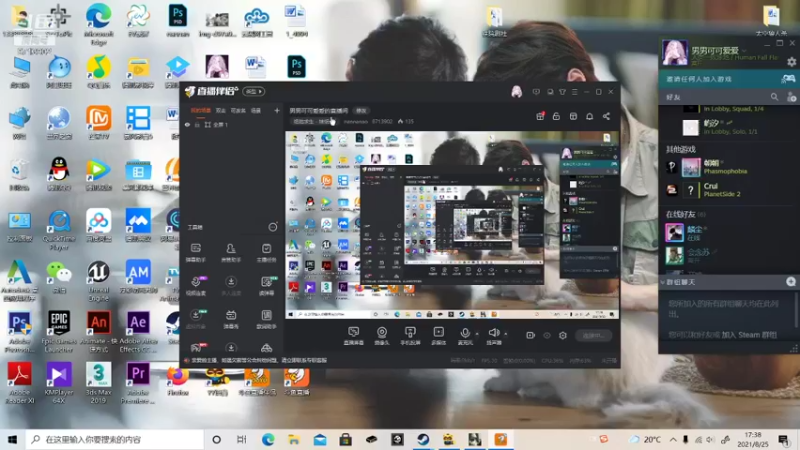Click the user avatar in streaming app title bar
This screenshot has height=450, width=800.
coord(516,91)
